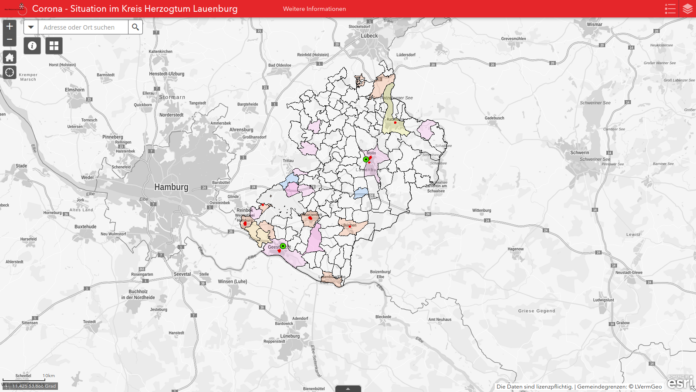The width and height of the screenshot is (696, 392).
Task: Click the Esri logo
Action: (x=680, y=382)
